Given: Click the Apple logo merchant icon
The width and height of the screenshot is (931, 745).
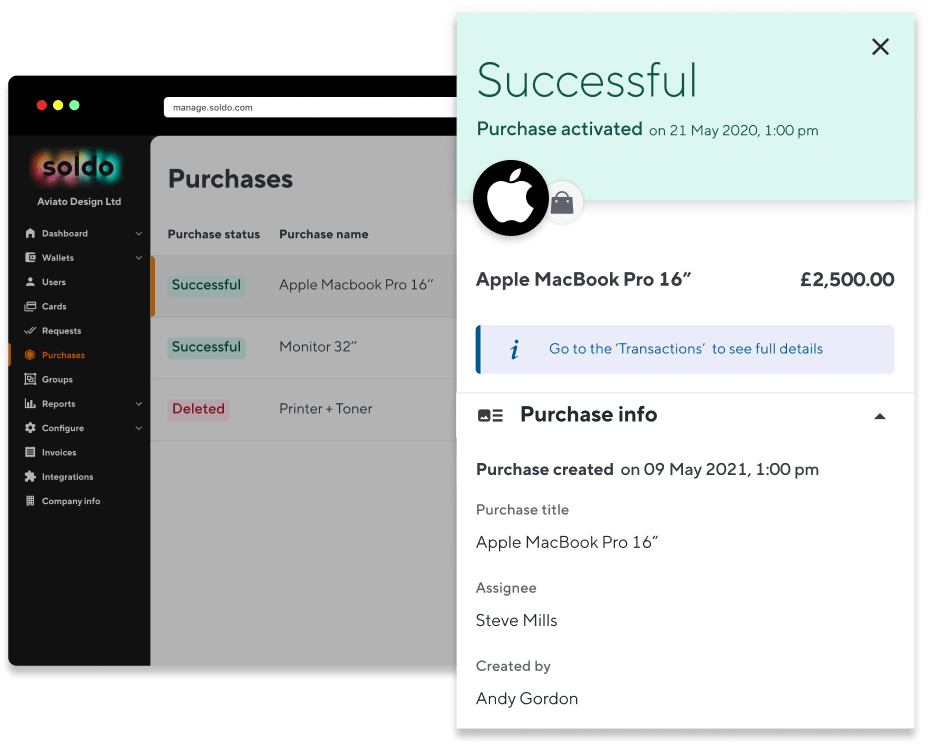Looking at the screenshot, I should click(510, 198).
